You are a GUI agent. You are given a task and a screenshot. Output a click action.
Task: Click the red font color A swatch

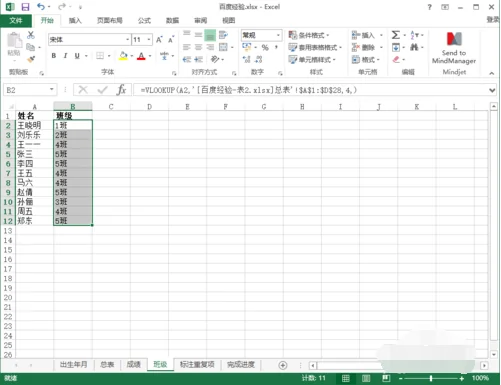(141, 56)
